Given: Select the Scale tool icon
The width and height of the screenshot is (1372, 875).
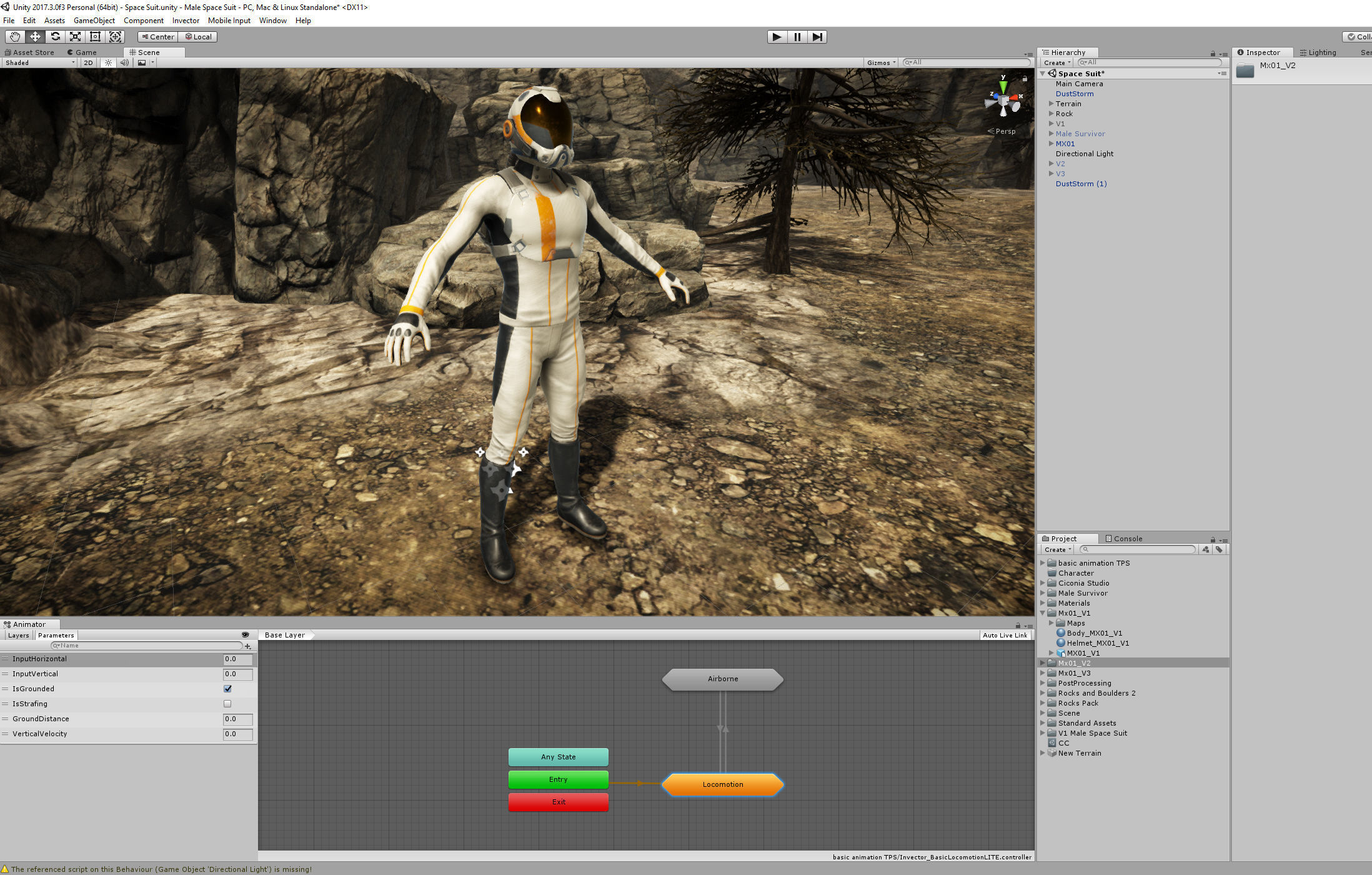Looking at the screenshot, I should 75,37.
